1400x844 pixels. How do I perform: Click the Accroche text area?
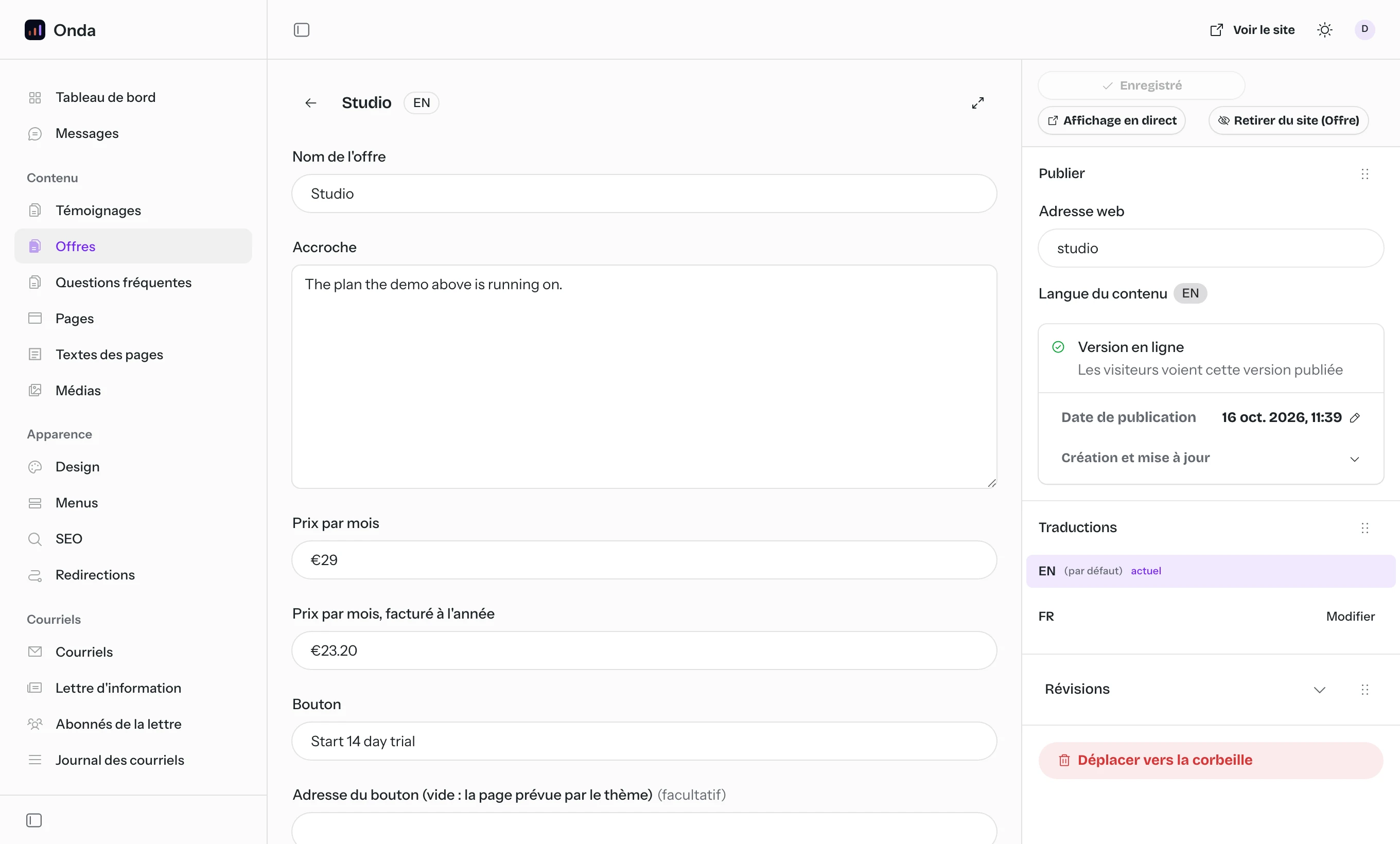644,377
